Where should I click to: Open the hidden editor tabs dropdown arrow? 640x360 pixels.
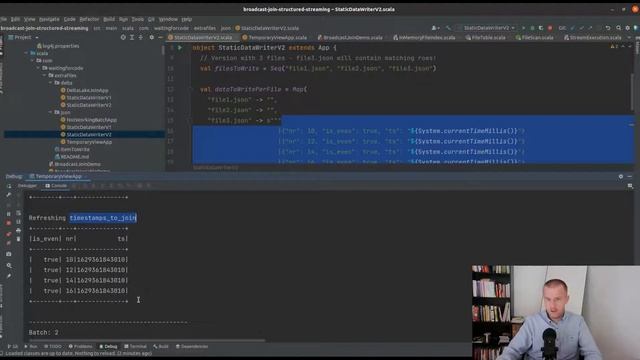pos(629,38)
